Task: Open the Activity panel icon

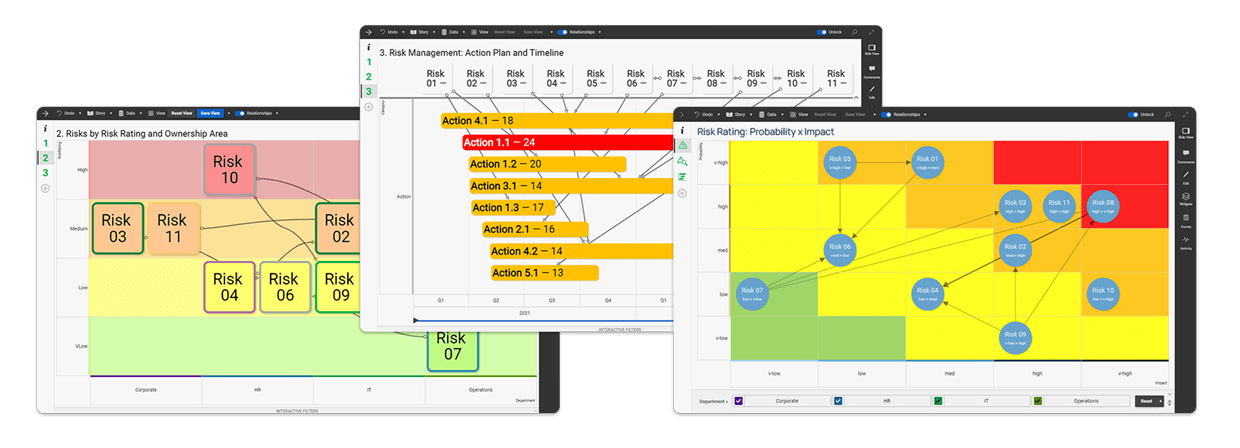Action: coord(1185,241)
